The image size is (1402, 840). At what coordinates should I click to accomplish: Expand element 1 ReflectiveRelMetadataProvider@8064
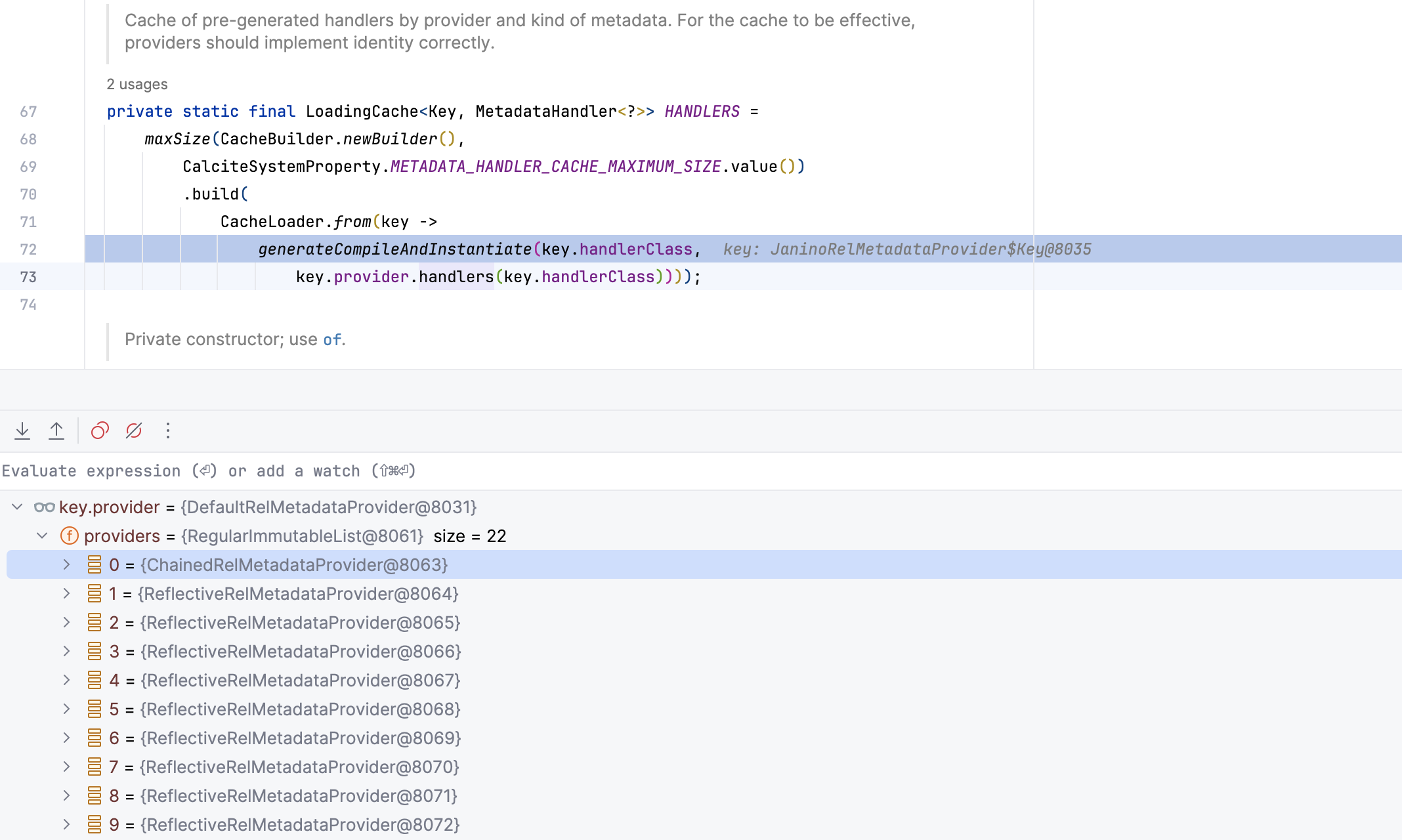[x=66, y=594]
